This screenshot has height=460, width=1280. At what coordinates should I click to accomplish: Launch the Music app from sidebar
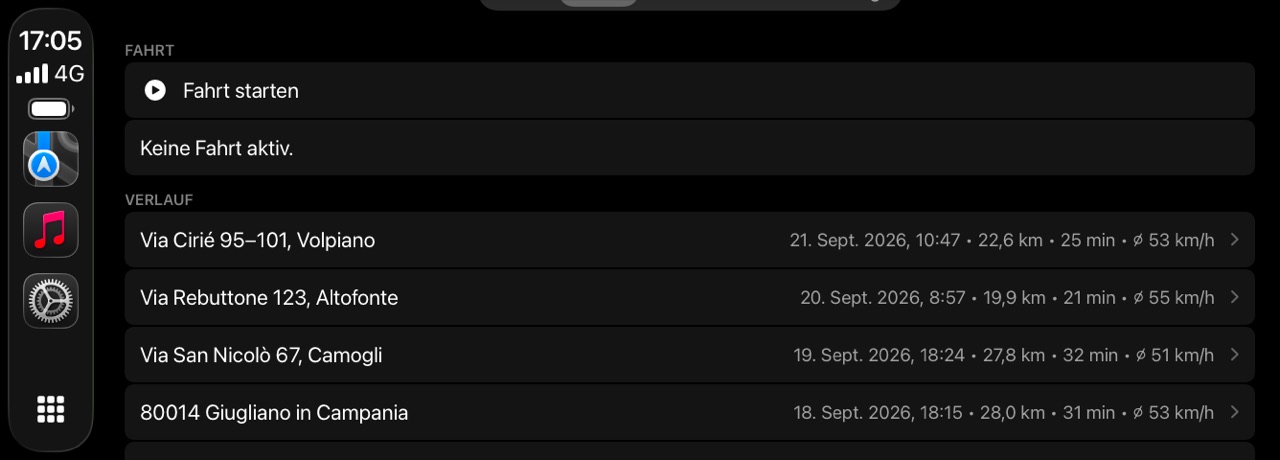coord(51,230)
